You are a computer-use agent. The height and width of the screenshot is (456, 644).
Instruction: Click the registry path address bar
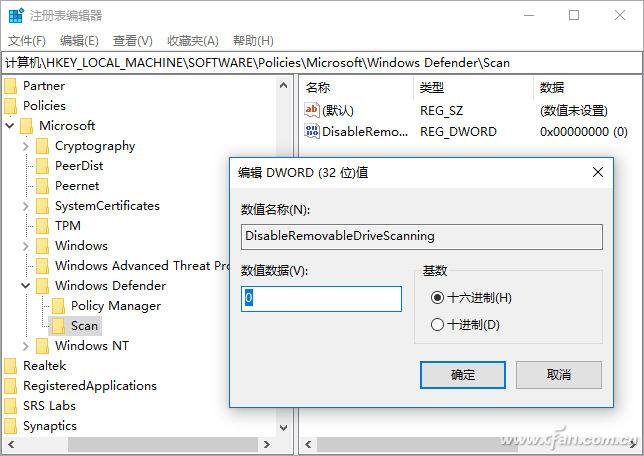[x=322, y=62]
